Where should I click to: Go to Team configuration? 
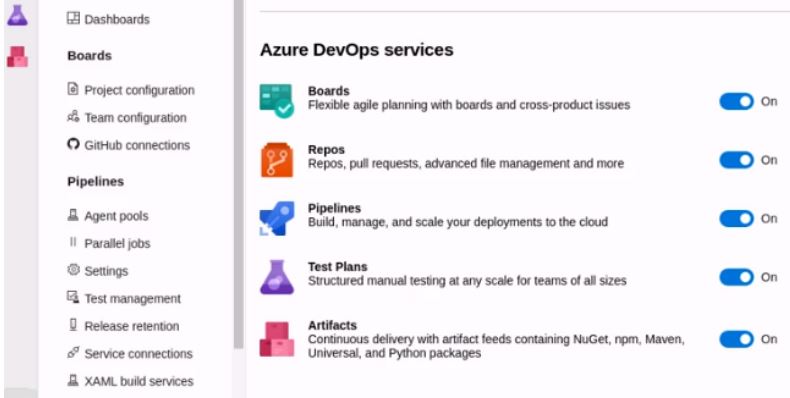tap(135, 117)
